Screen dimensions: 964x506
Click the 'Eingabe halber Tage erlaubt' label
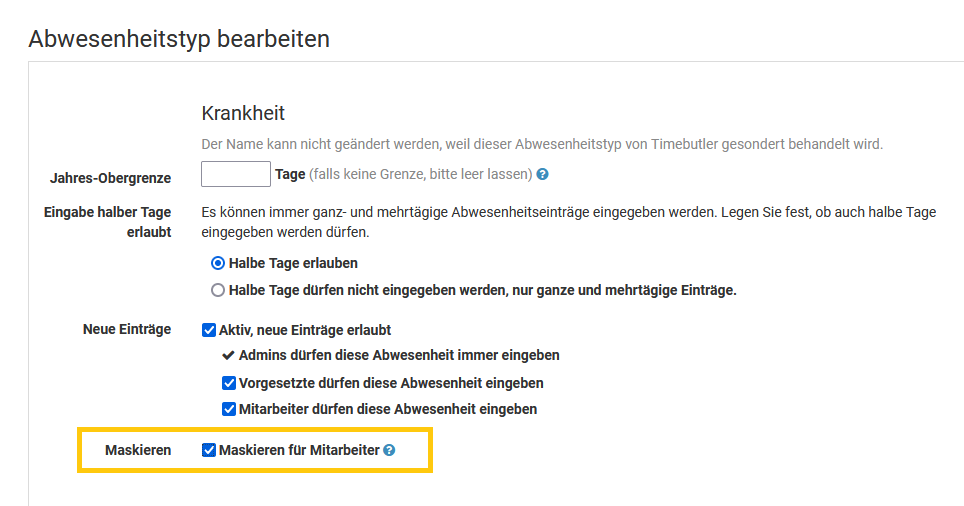[108, 221]
